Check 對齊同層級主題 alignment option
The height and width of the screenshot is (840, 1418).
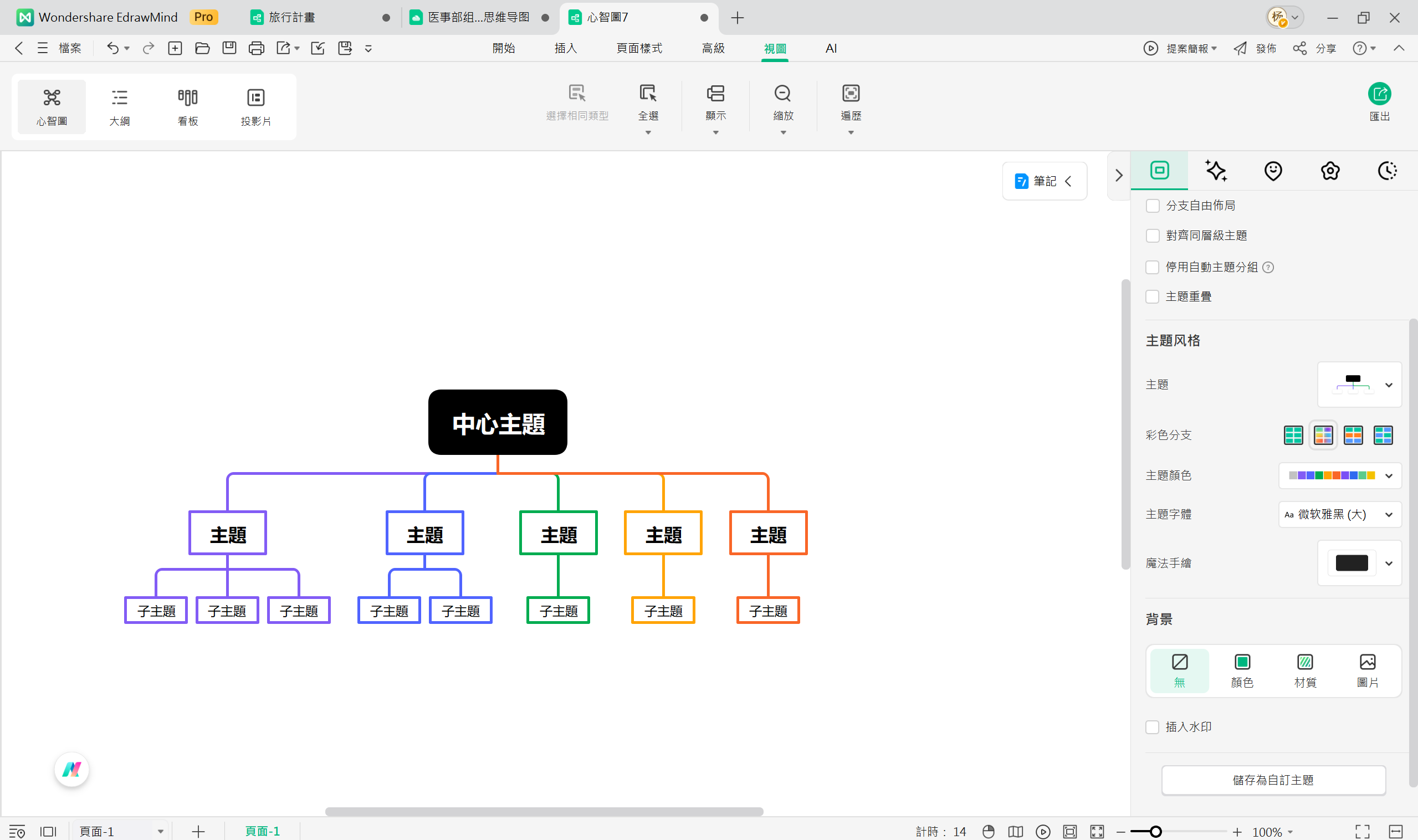[x=1153, y=235]
